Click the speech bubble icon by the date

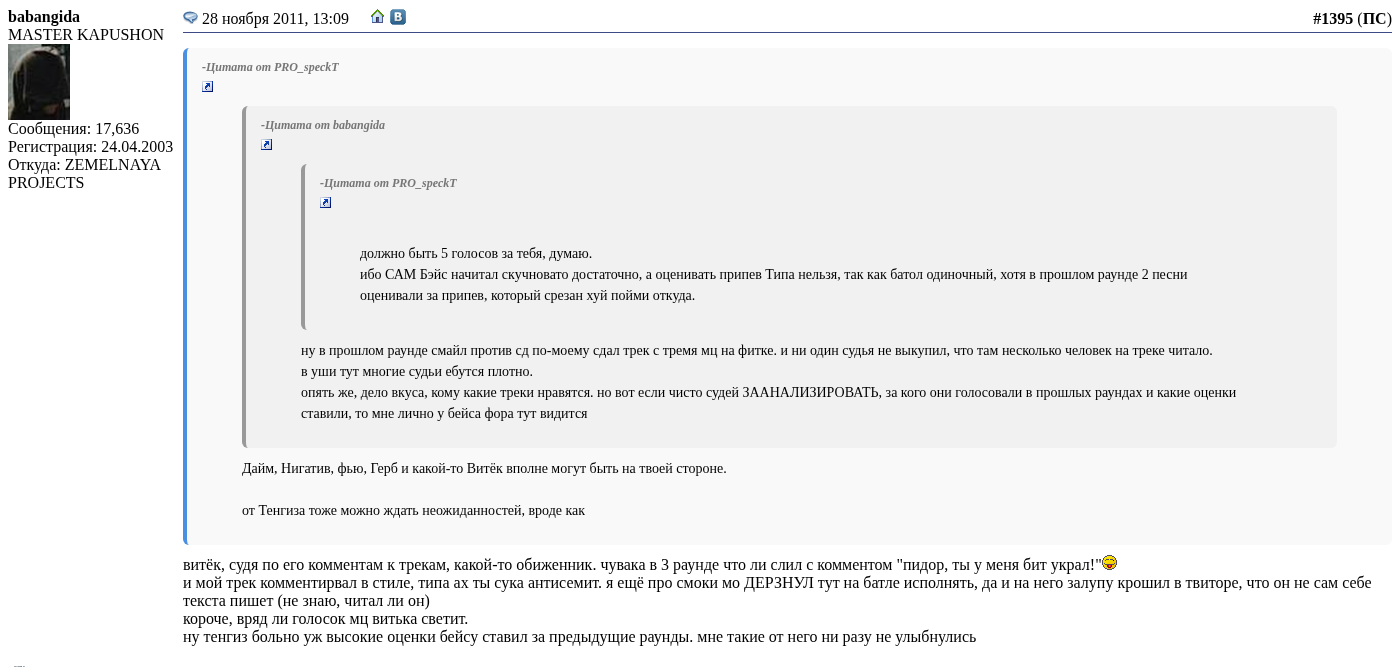(190, 18)
